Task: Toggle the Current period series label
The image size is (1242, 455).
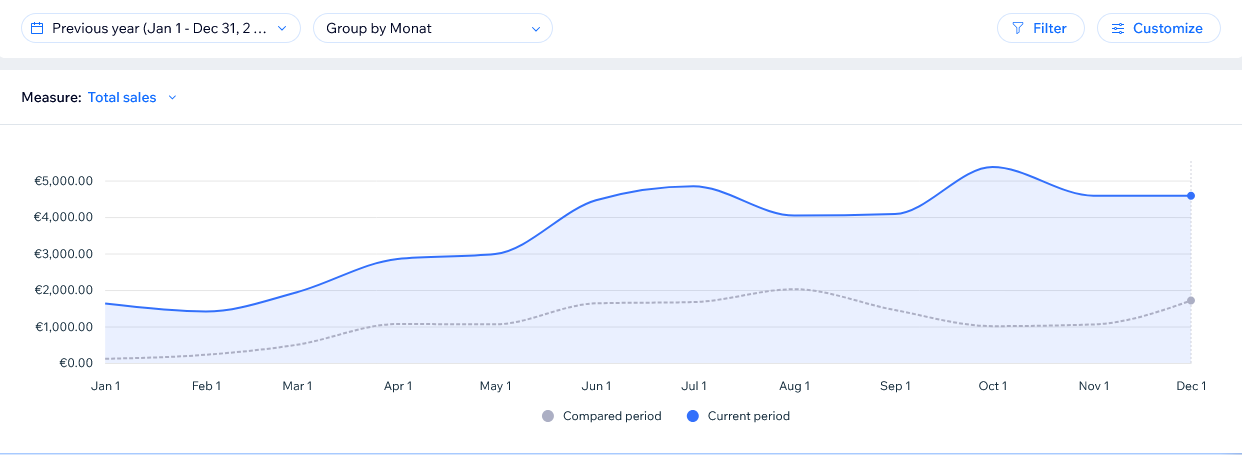Action: tap(748, 416)
